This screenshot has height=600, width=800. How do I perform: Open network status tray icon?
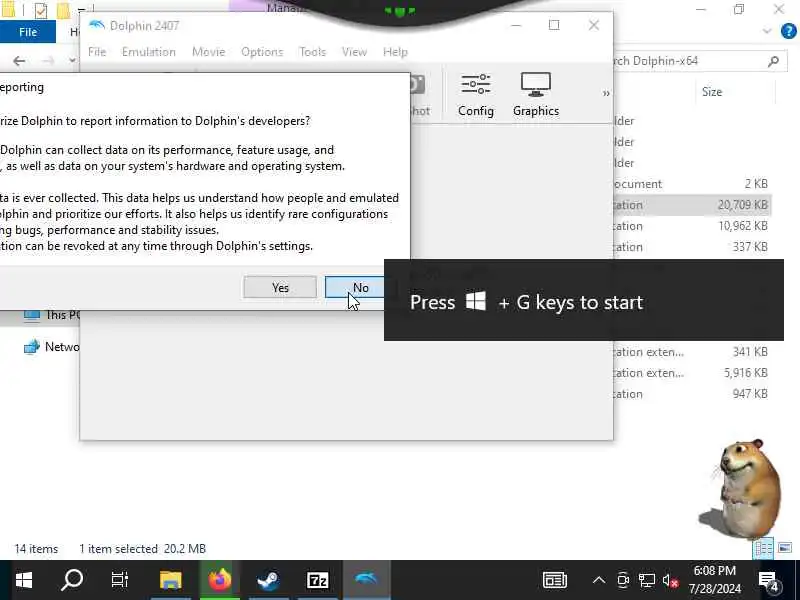tap(646, 580)
